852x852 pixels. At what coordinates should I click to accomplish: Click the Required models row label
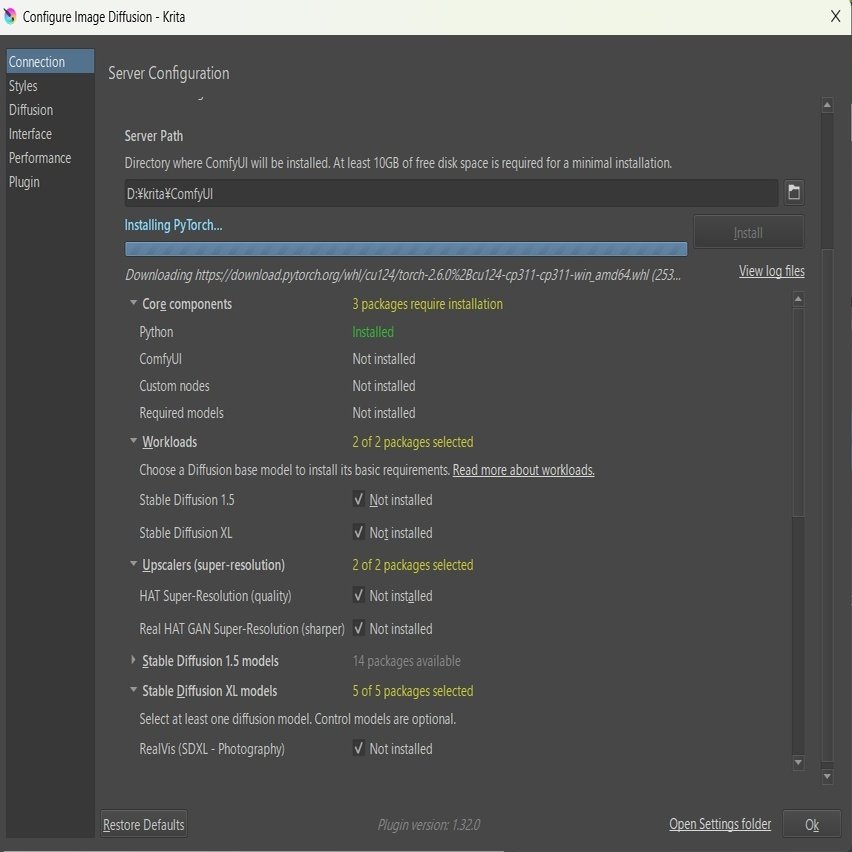point(181,413)
